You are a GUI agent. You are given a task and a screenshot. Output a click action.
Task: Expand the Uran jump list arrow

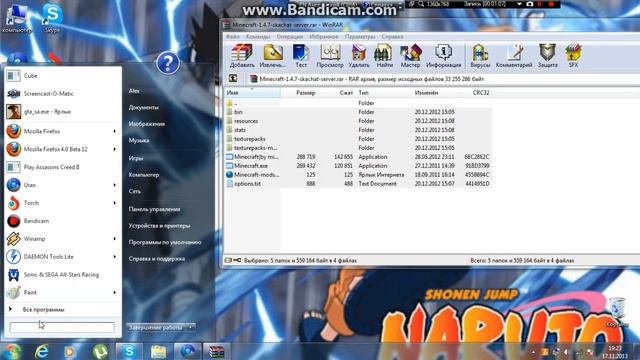coord(114,185)
